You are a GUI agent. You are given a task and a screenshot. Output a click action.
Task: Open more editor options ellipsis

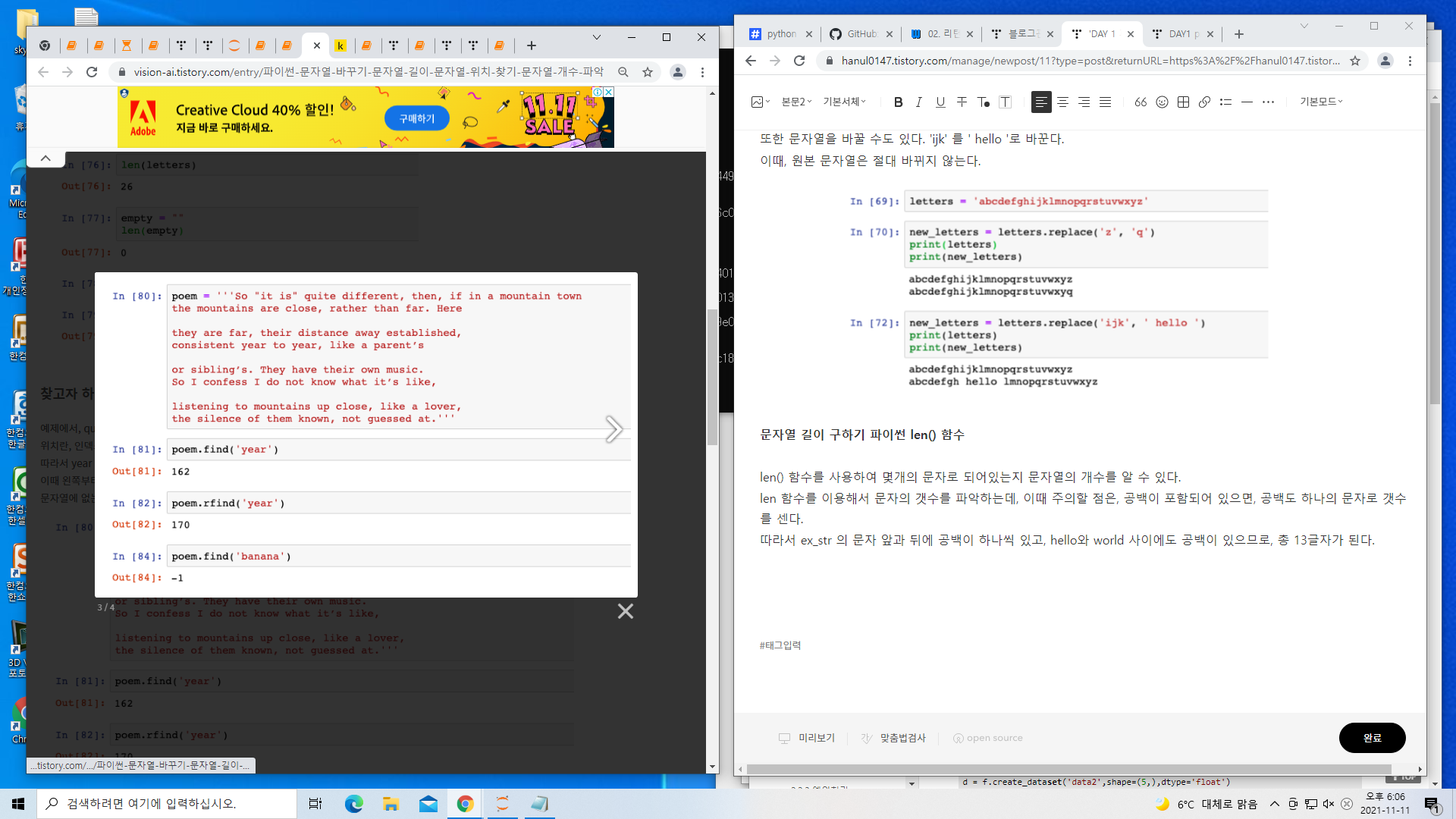coord(1268,102)
